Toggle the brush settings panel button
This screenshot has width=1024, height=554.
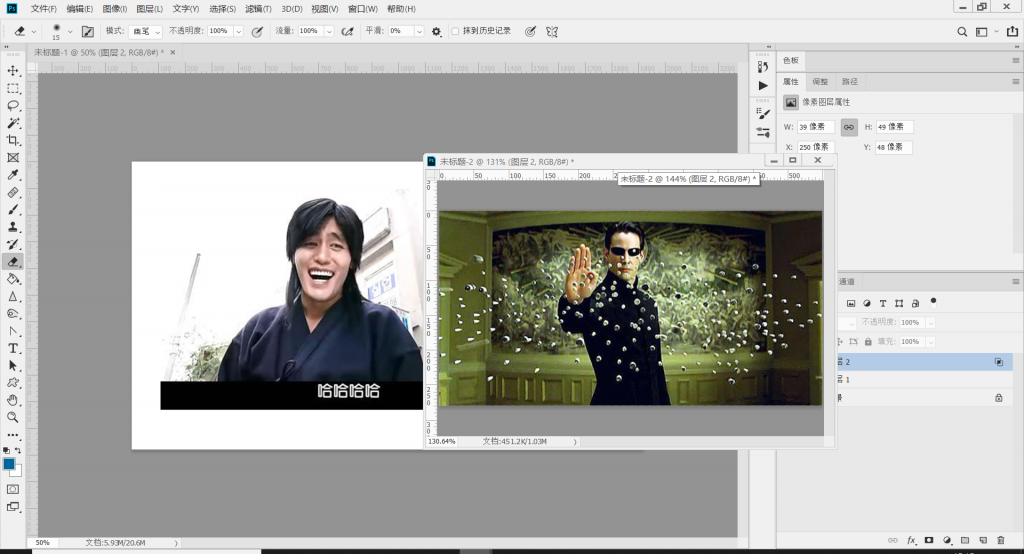click(x=88, y=31)
